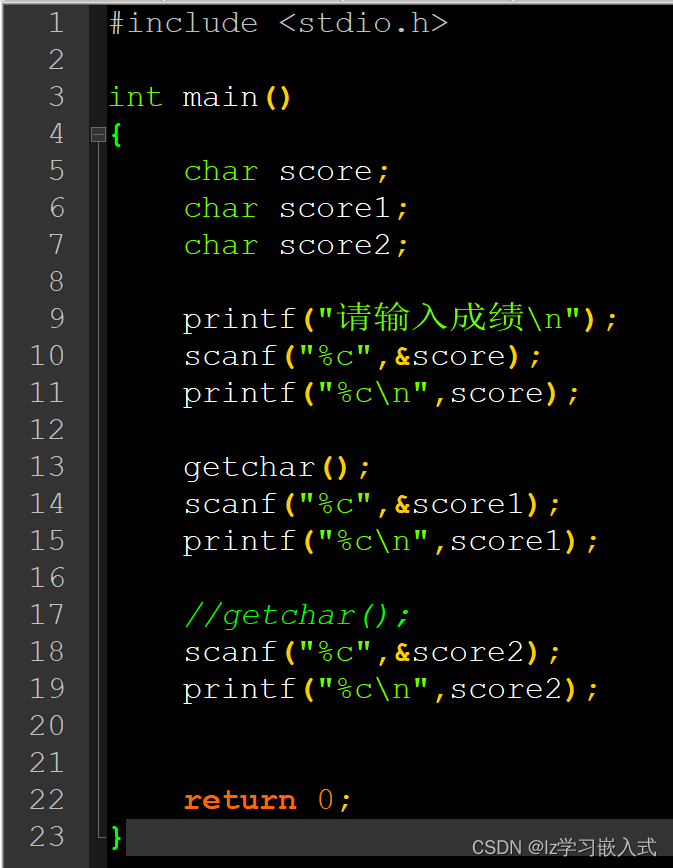
Task: Click line number 1 in the margin
Action: tap(56, 23)
